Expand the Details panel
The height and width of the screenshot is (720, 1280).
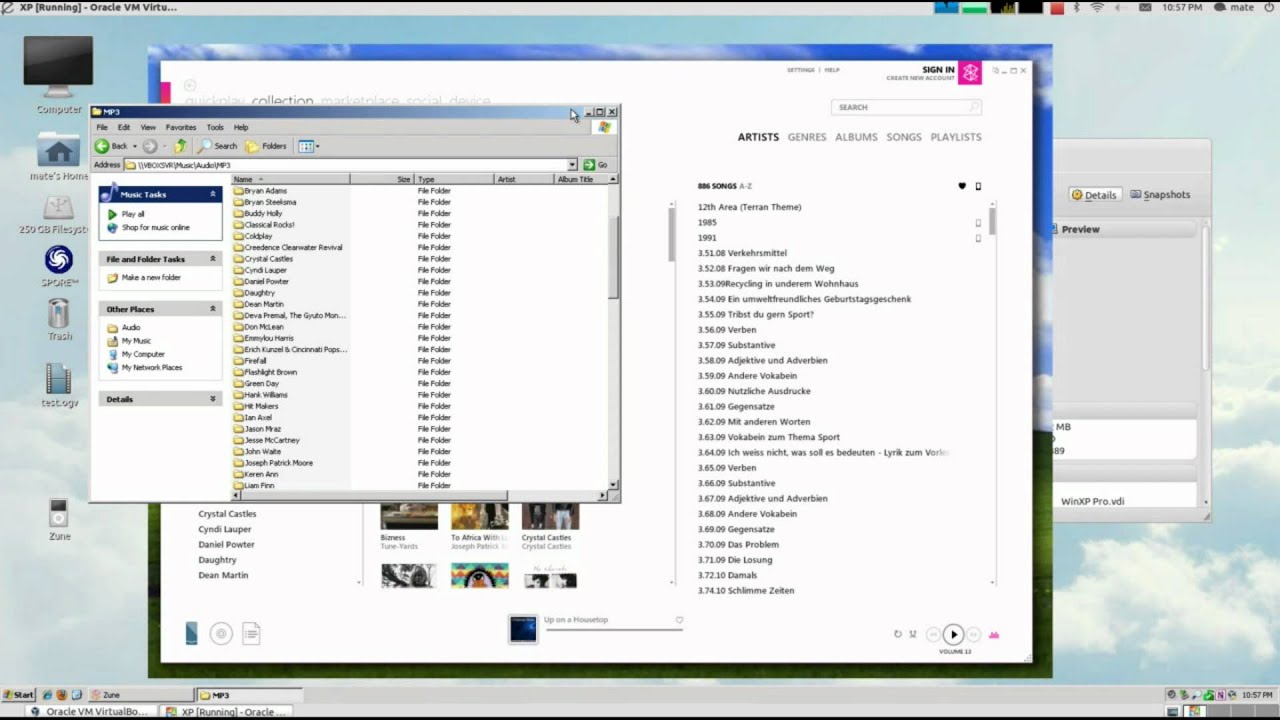point(213,399)
